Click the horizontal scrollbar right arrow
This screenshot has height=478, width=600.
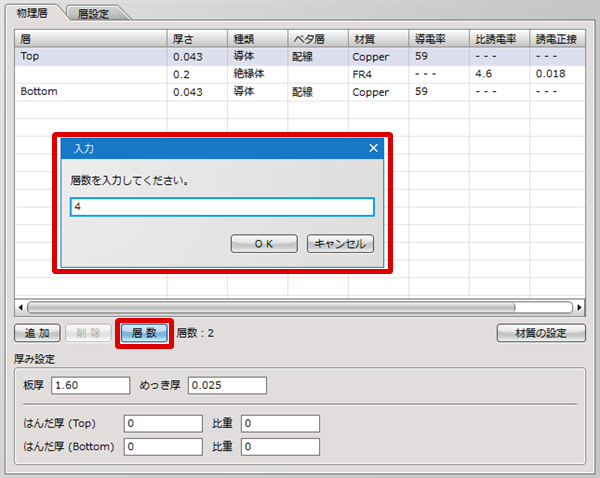(579, 307)
